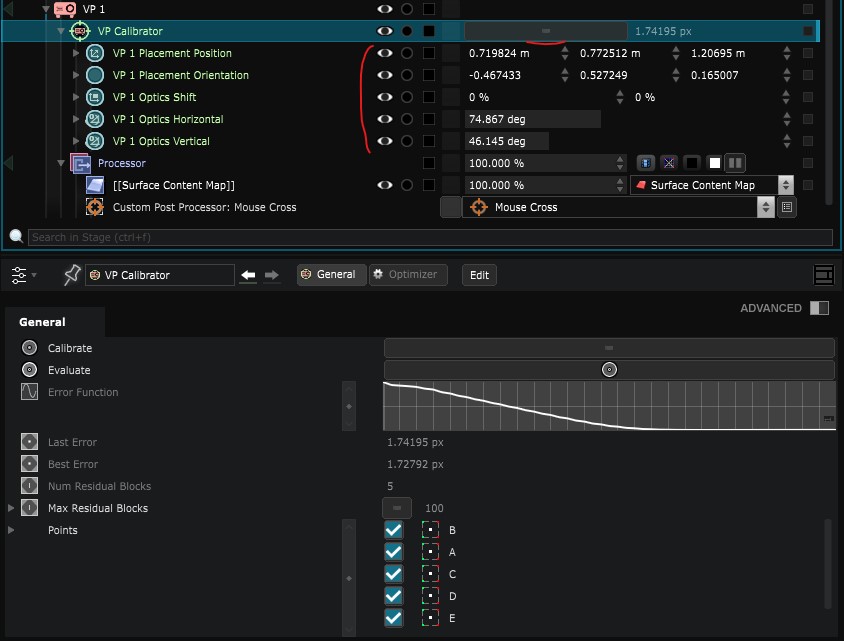This screenshot has width=844, height=641.
Task: Expand VP 1 Placement Position row
Action: (76, 53)
